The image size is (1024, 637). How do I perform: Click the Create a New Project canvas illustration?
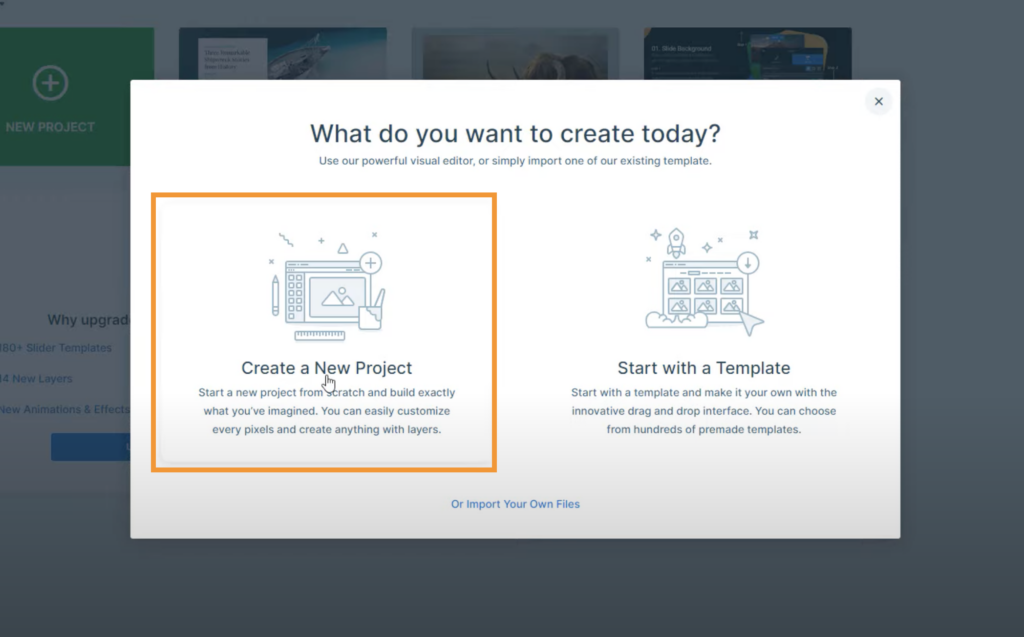click(x=326, y=289)
